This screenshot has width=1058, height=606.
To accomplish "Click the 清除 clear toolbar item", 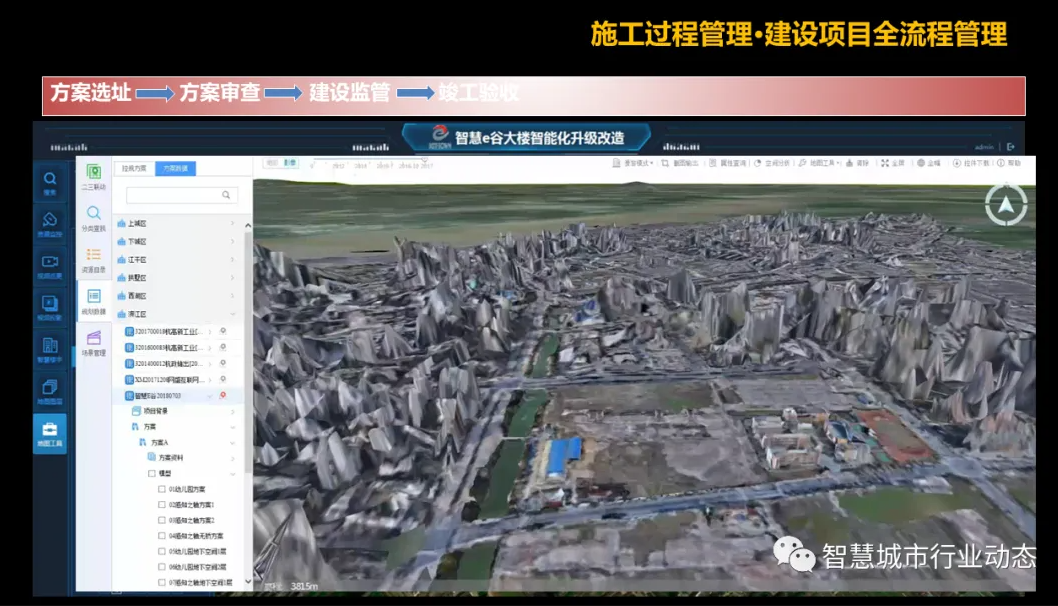I will (x=857, y=163).
